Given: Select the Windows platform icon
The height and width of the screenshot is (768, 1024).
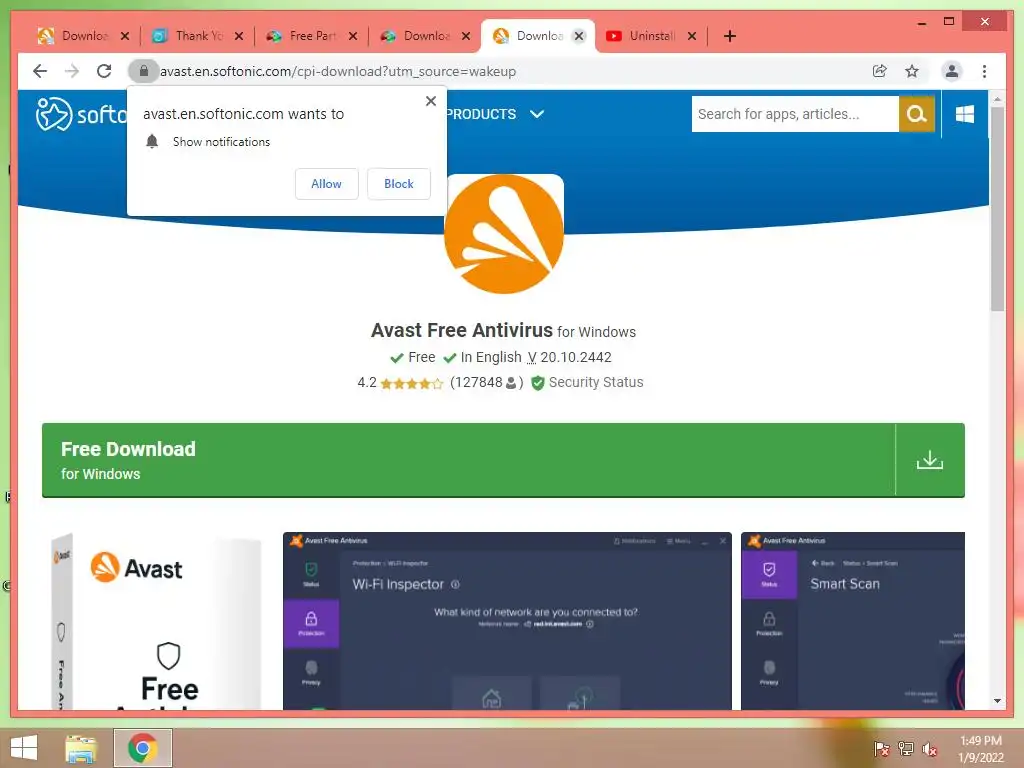Looking at the screenshot, I should point(965,114).
